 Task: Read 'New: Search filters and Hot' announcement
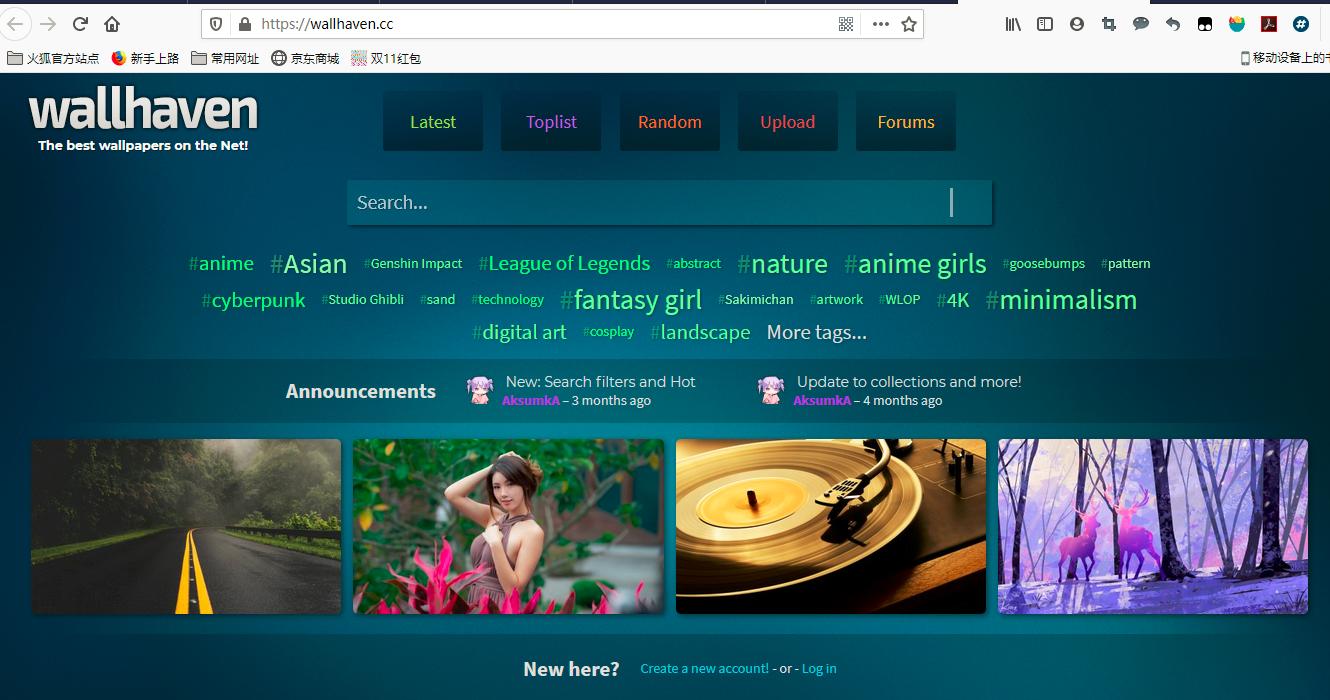pos(600,382)
